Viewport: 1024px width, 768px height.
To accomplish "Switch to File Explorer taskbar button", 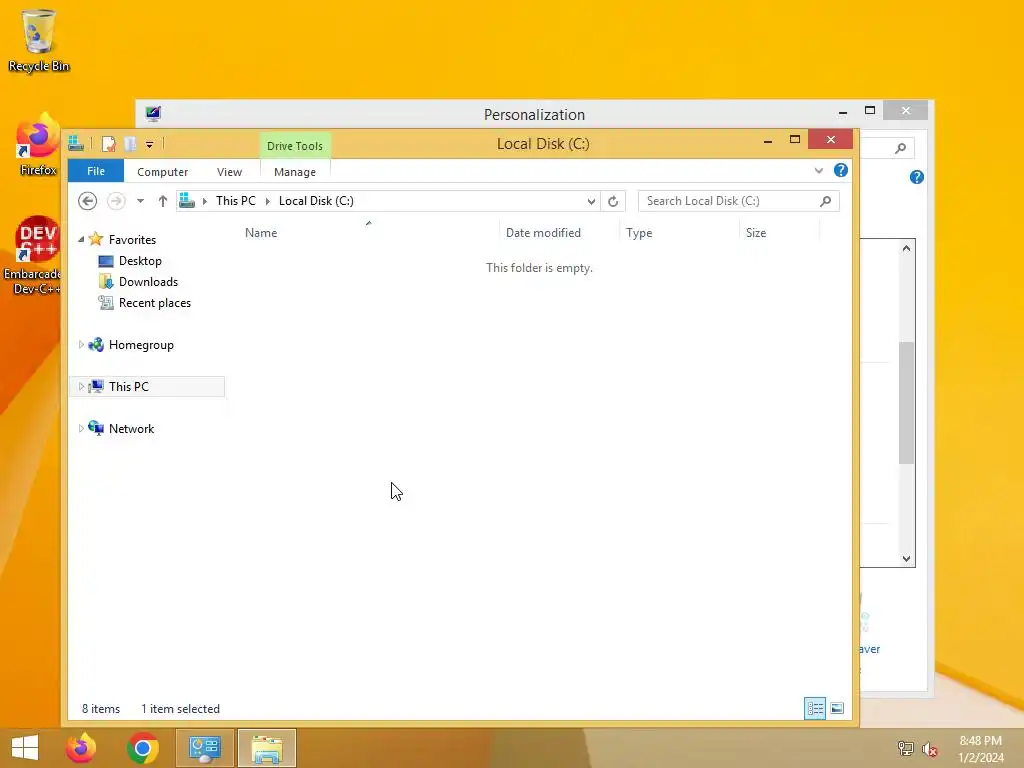I will point(266,748).
